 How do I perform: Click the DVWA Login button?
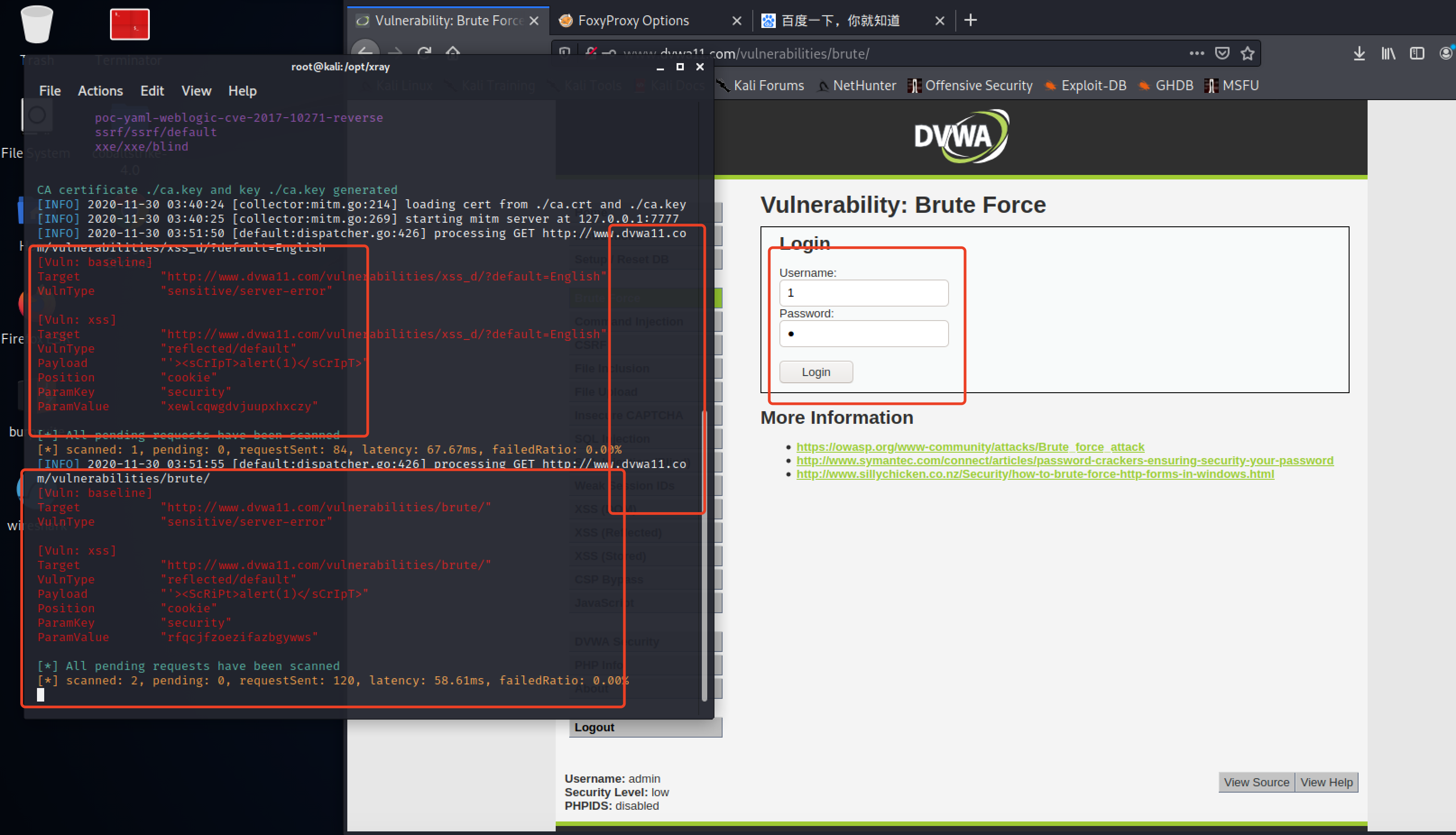click(x=815, y=372)
